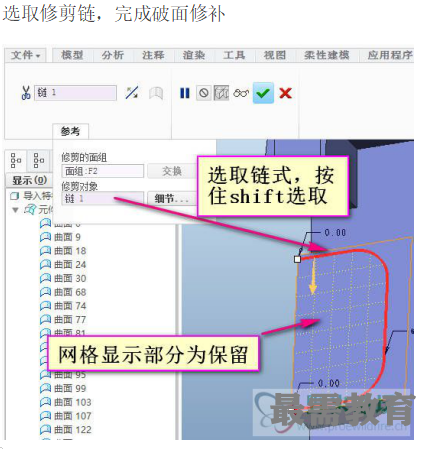This screenshot has height=449, width=422.
Task: Click the surface icon beside 曲面 122
Action: (x=45, y=430)
